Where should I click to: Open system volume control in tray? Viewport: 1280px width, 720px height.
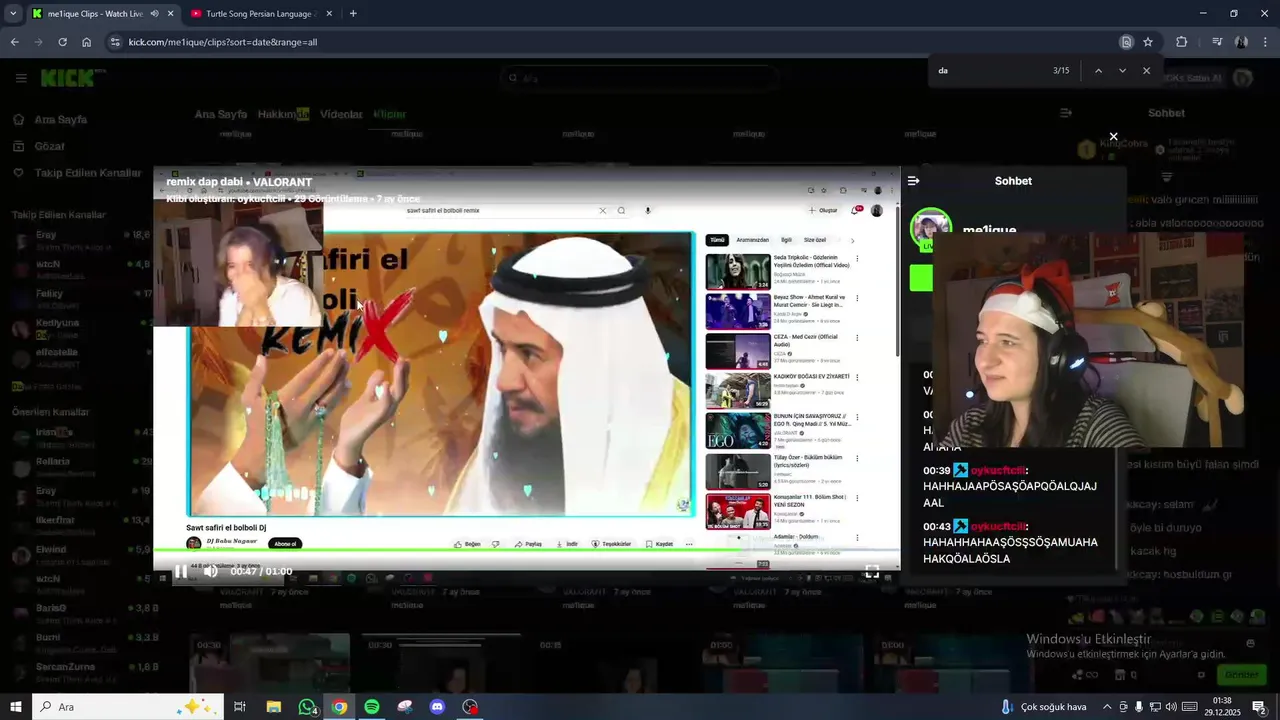coord(1171,707)
